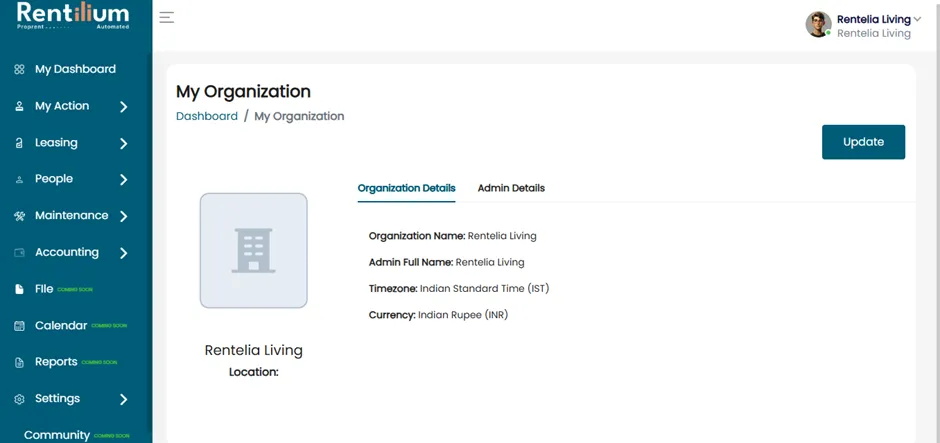Expand the People submenu chevron

123,179
